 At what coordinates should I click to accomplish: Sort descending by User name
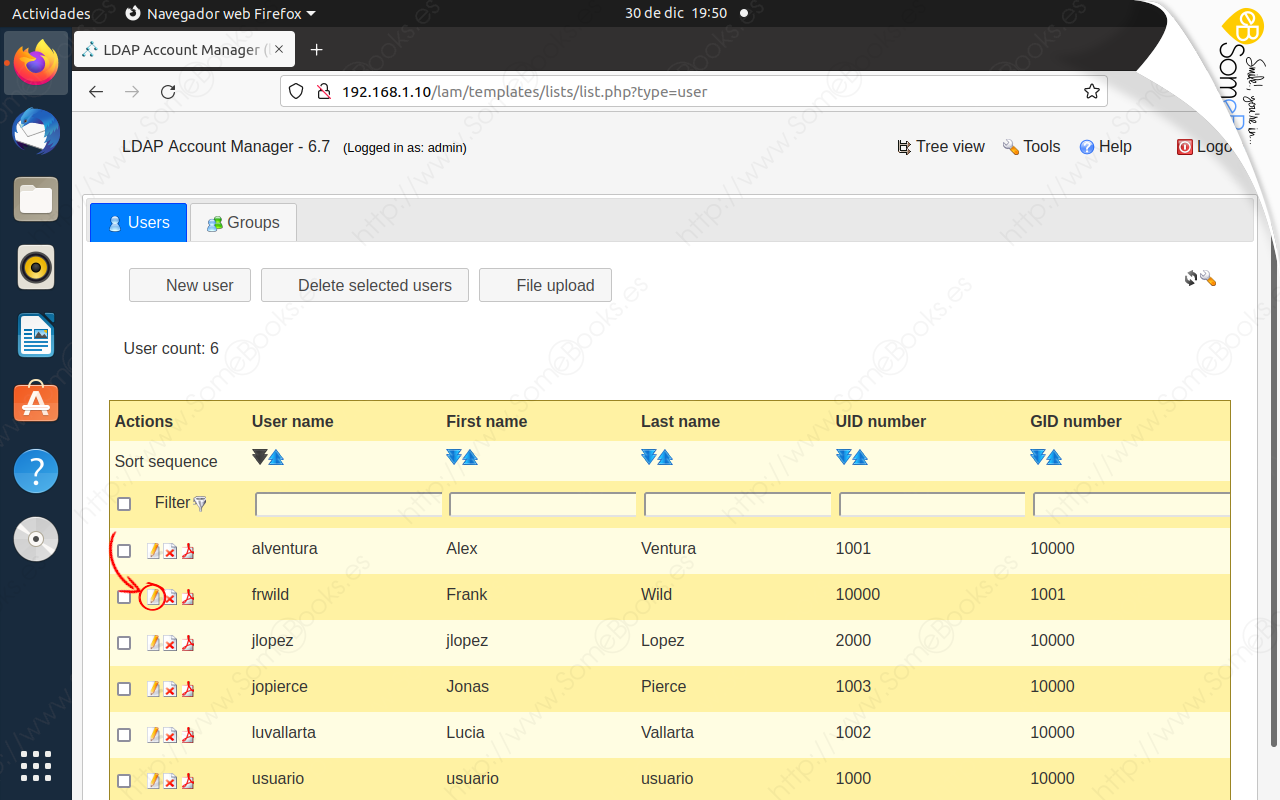261,457
